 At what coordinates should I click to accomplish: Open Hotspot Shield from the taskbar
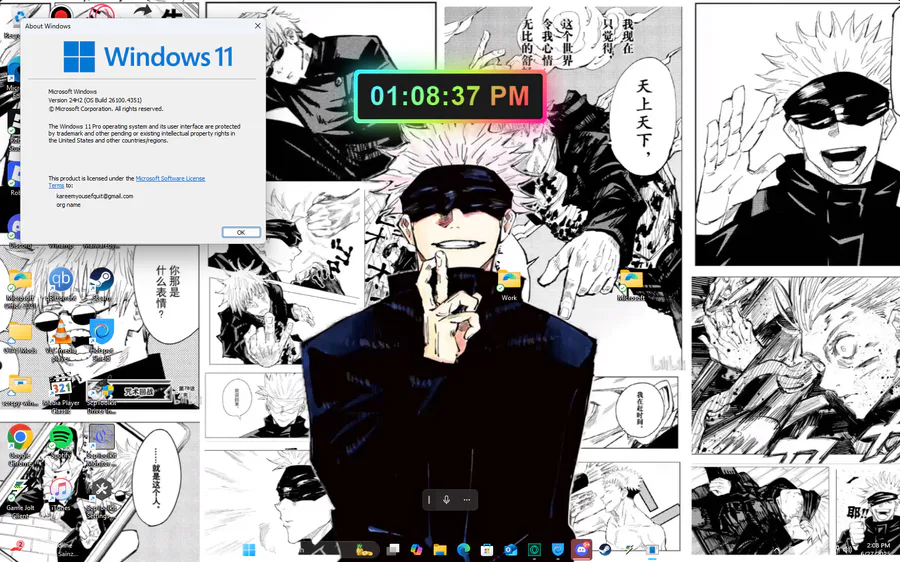point(558,550)
